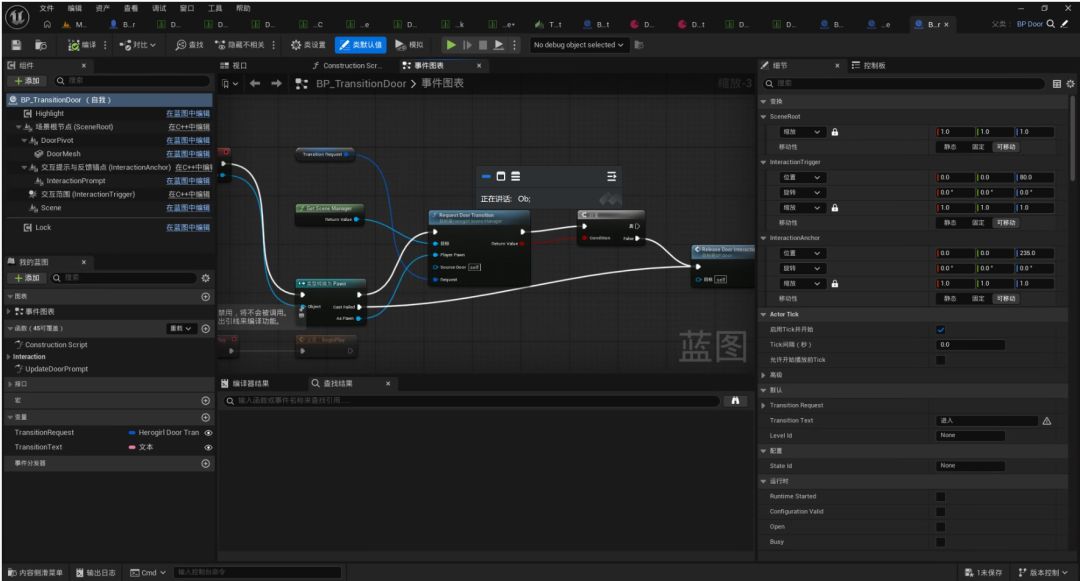The width and height of the screenshot is (1080, 581).
Task: Open the No debug object selected dropdown
Action: [x=578, y=45]
